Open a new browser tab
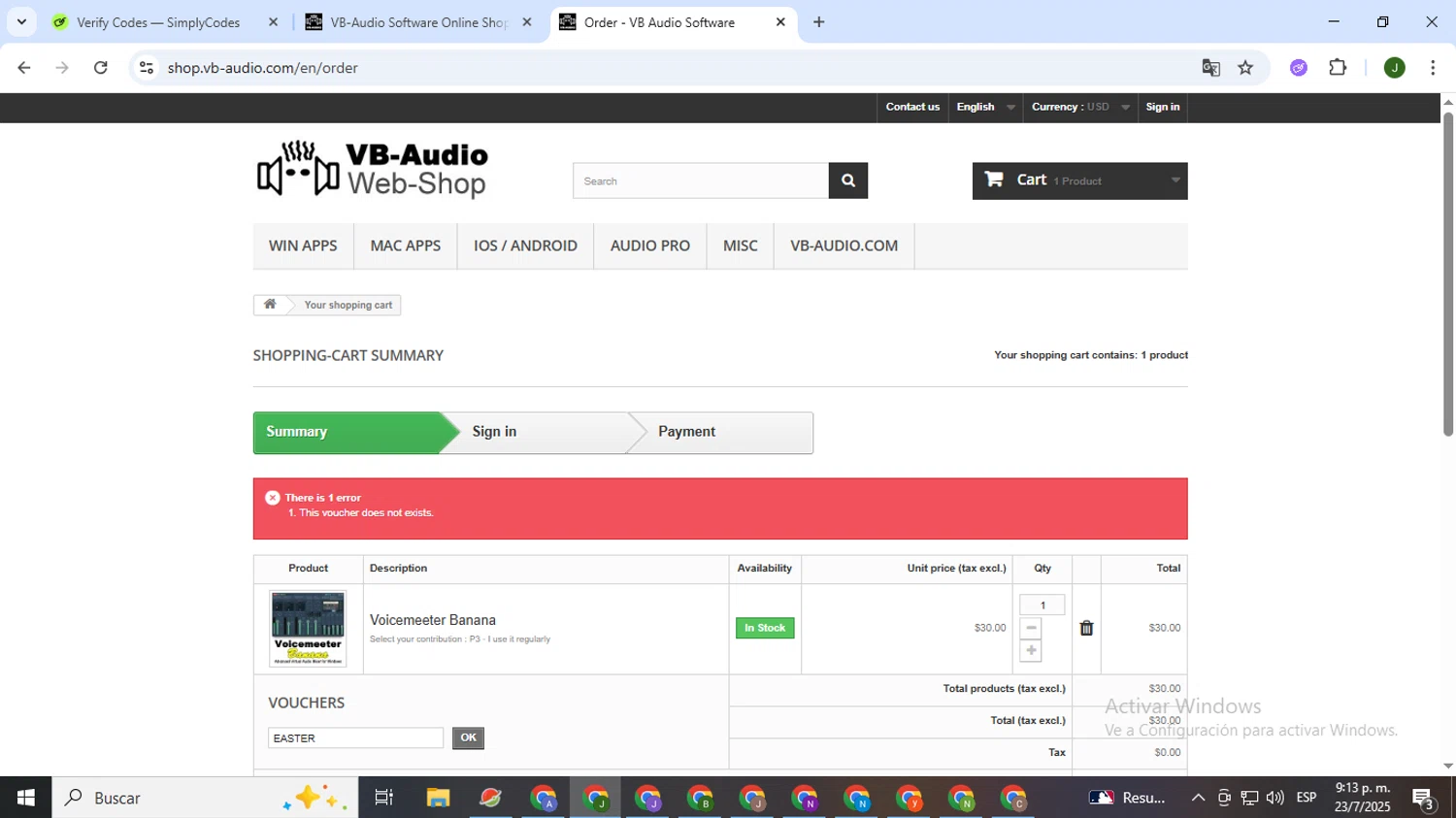The image size is (1456, 818). coord(819,22)
